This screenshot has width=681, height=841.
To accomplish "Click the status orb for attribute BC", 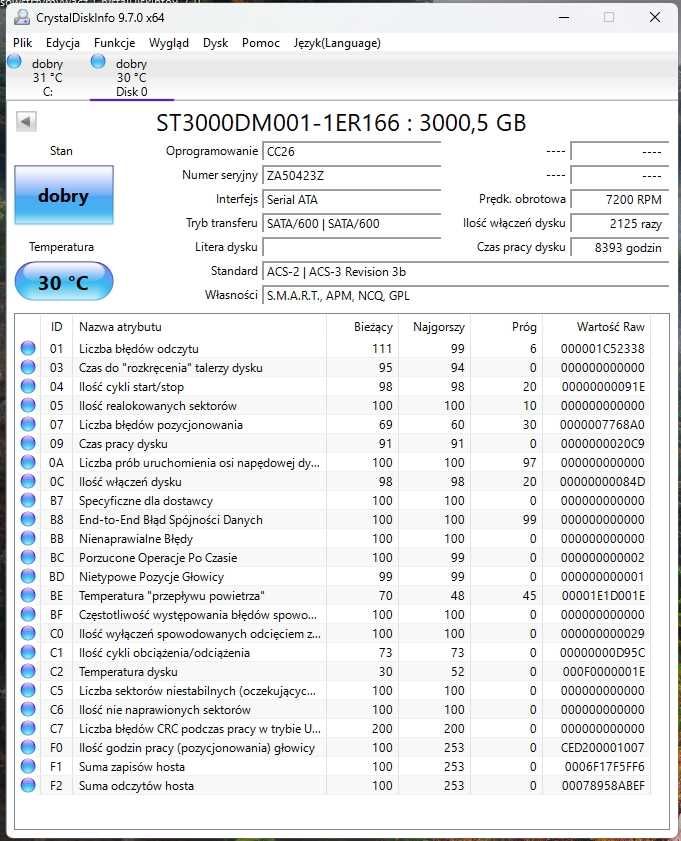I will [28, 557].
